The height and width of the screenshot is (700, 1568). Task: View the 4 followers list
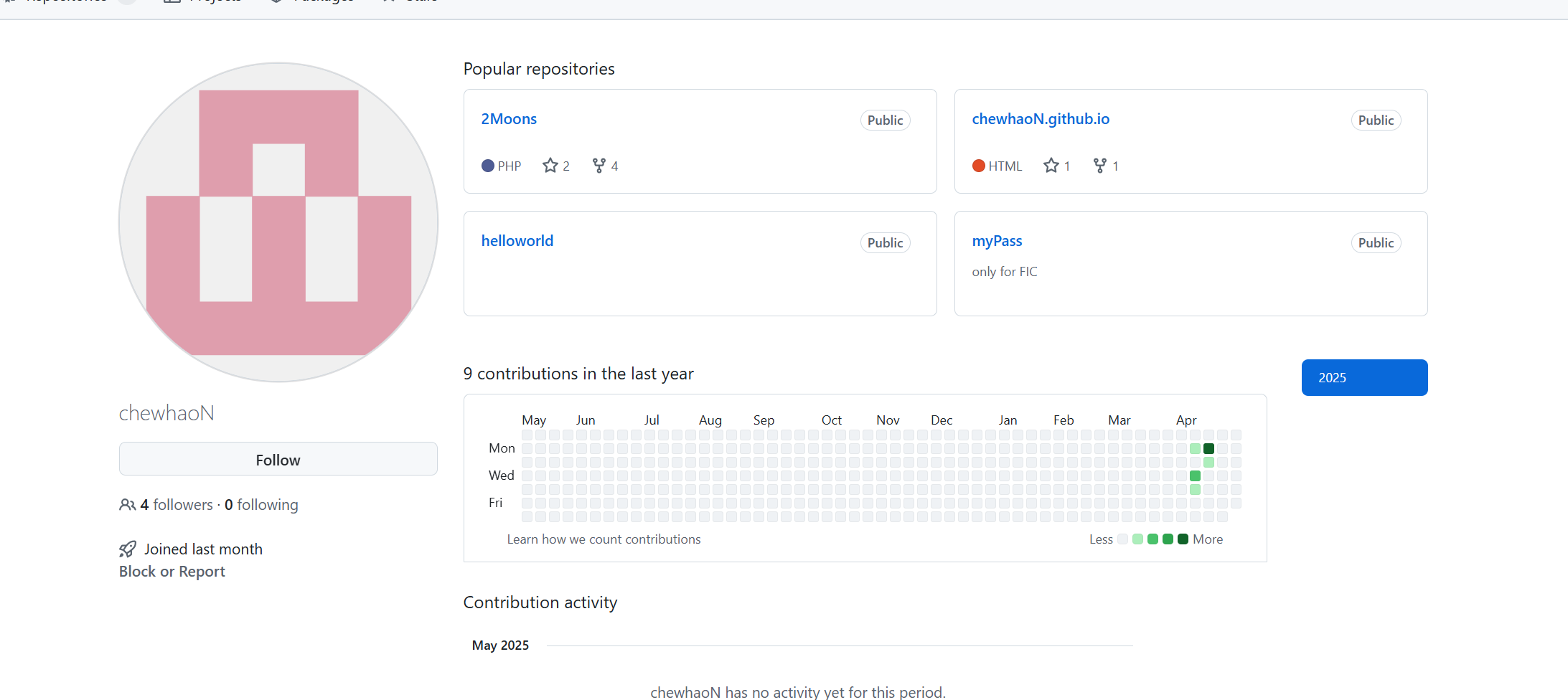point(177,505)
